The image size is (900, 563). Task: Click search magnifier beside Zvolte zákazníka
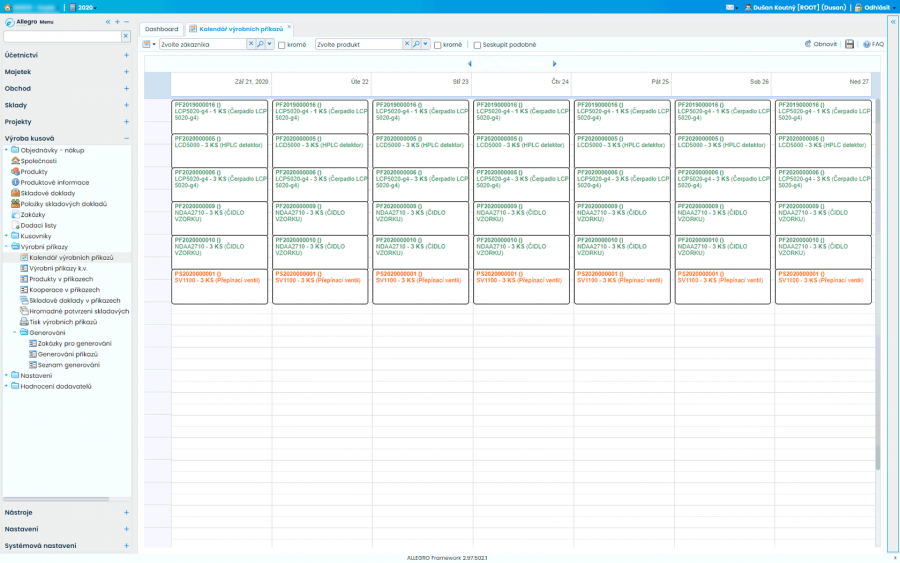[x=260, y=44]
